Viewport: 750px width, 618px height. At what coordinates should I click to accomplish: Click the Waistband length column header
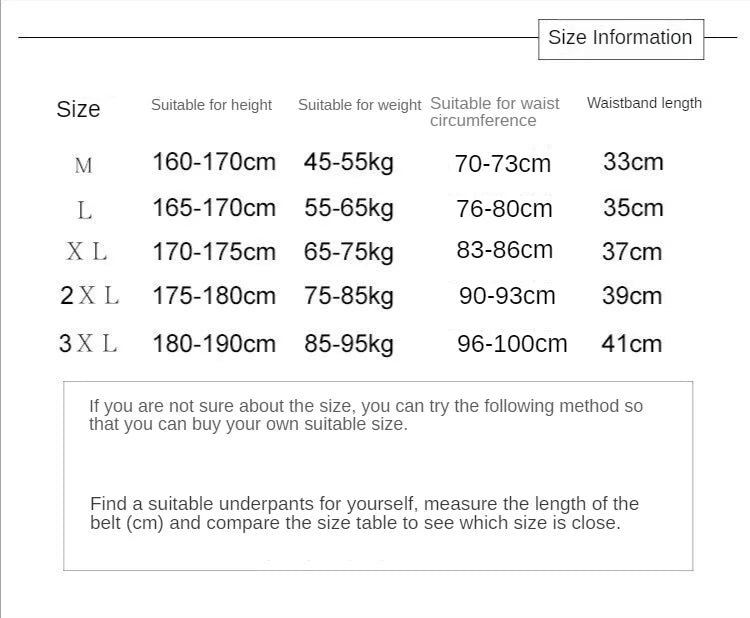644,103
